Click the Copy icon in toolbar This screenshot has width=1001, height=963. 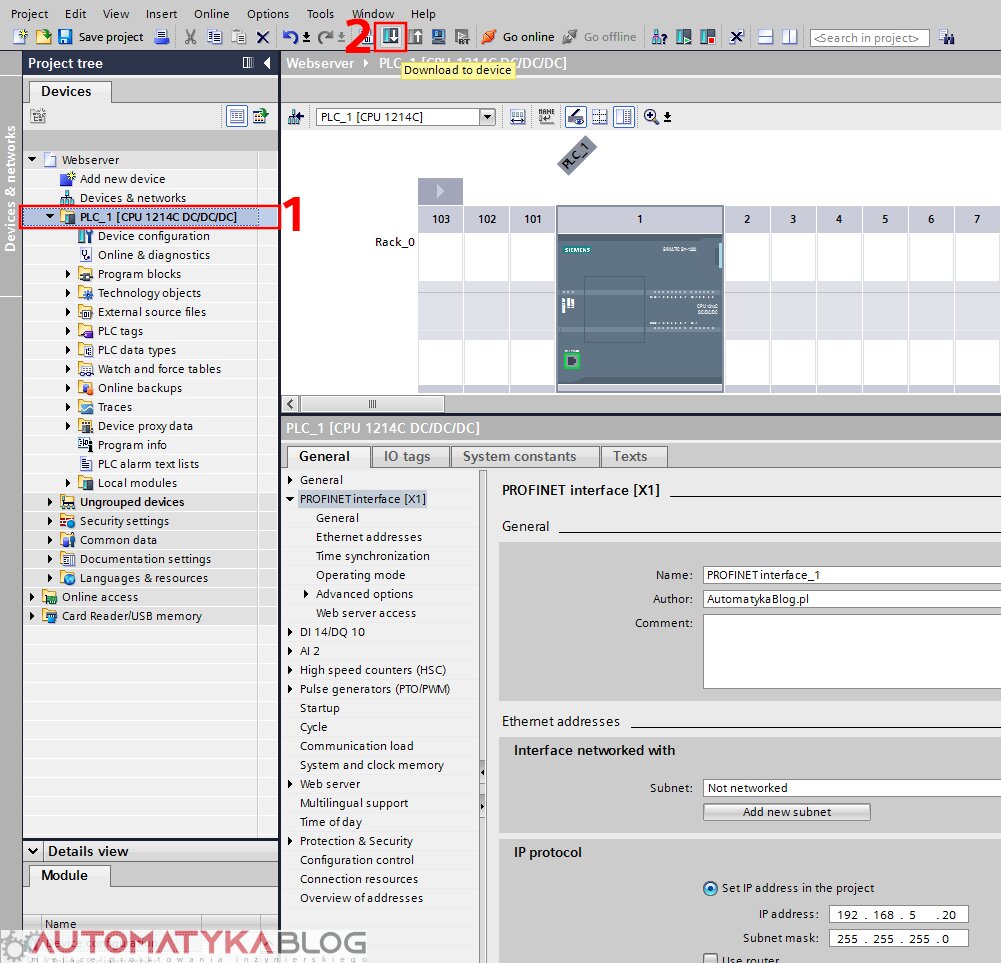tap(214, 37)
